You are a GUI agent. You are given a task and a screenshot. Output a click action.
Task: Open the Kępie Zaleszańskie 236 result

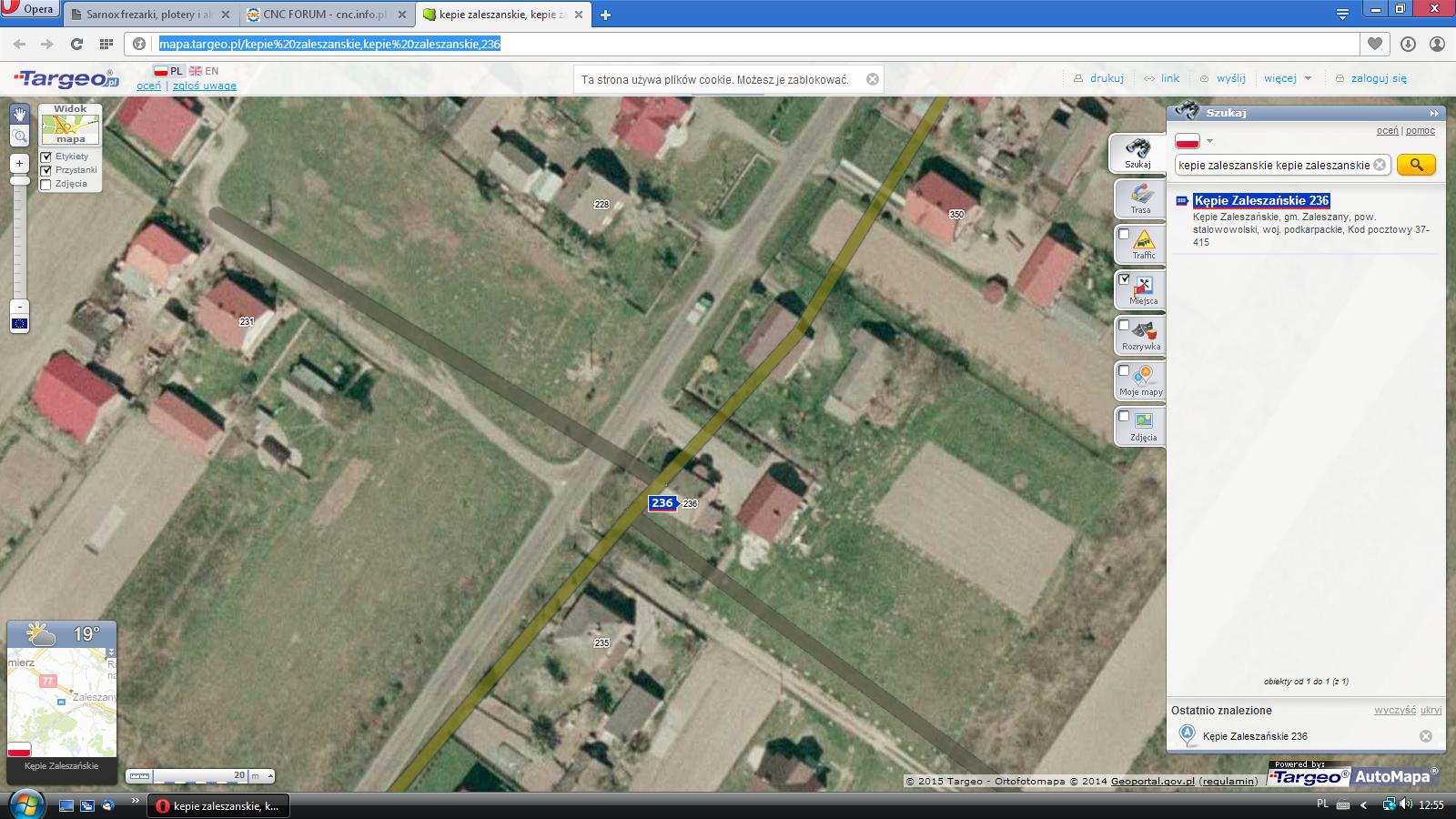tap(1261, 200)
